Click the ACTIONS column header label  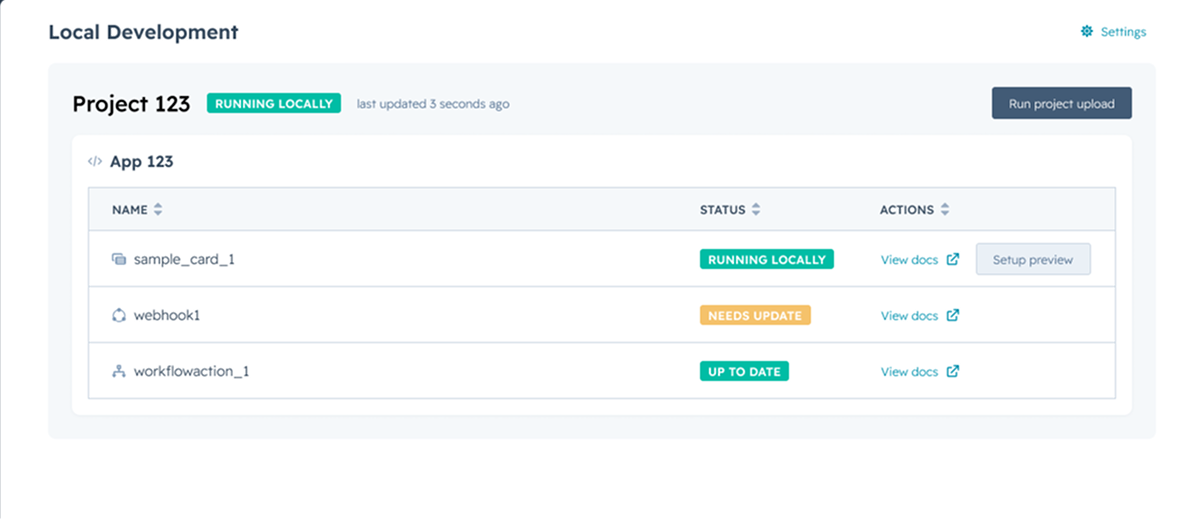(907, 210)
